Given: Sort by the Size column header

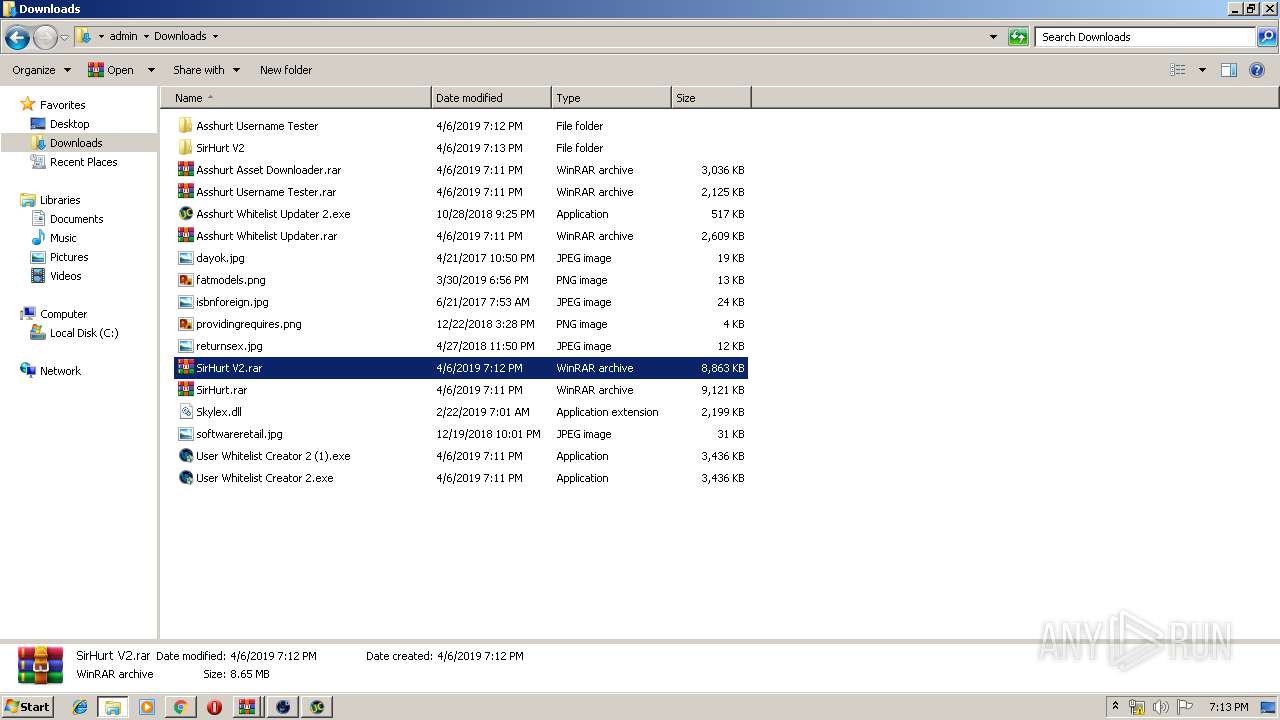Looking at the screenshot, I should [x=711, y=98].
